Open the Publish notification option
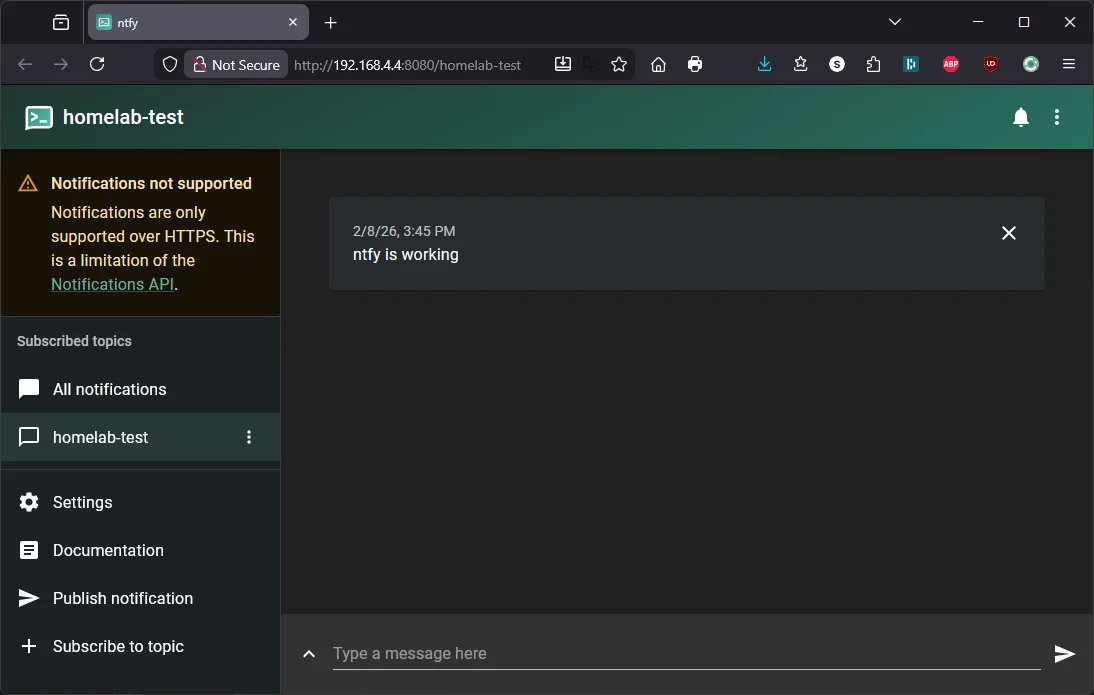This screenshot has width=1094, height=695. [x=122, y=598]
